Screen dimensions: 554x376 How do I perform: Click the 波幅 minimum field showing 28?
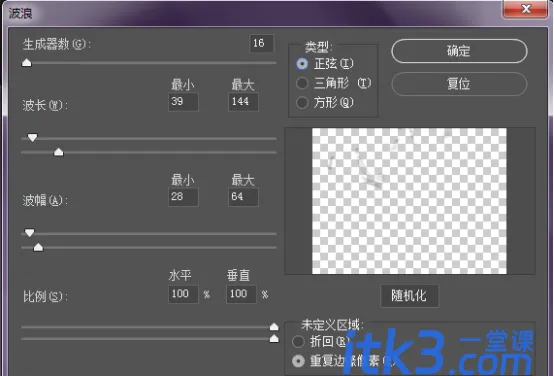[x=183, y=197]
